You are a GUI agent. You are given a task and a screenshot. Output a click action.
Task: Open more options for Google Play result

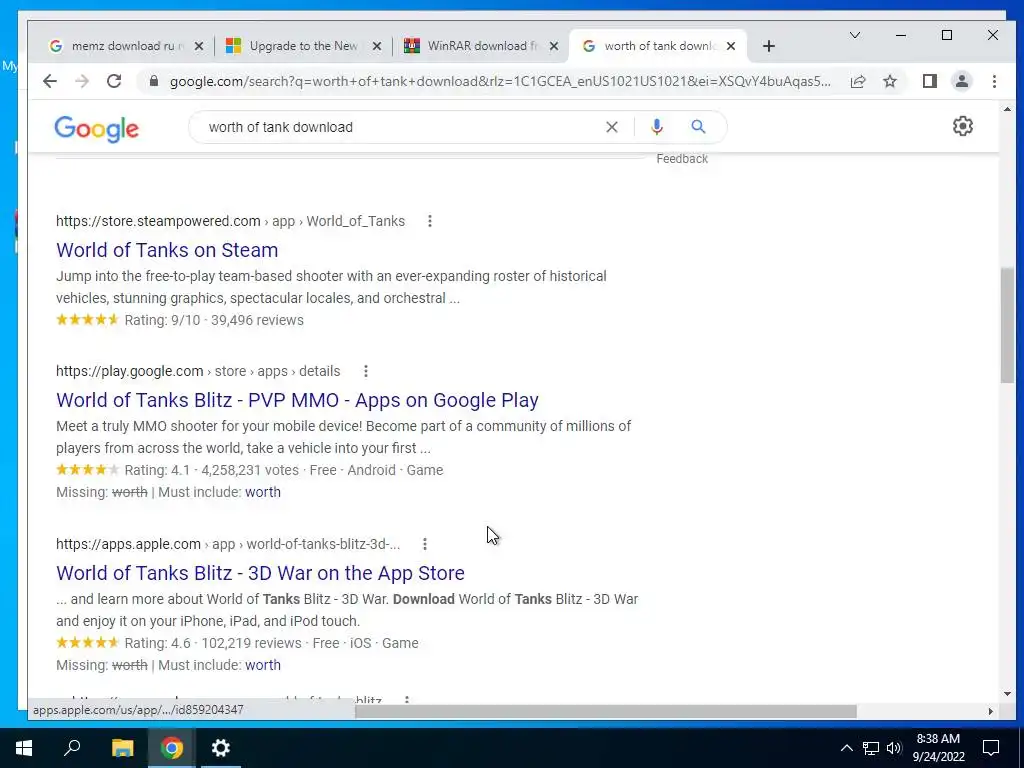366,372
